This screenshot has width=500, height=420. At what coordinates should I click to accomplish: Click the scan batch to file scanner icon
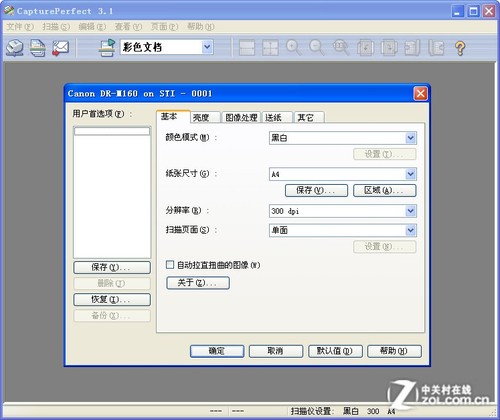coord(15,47)
